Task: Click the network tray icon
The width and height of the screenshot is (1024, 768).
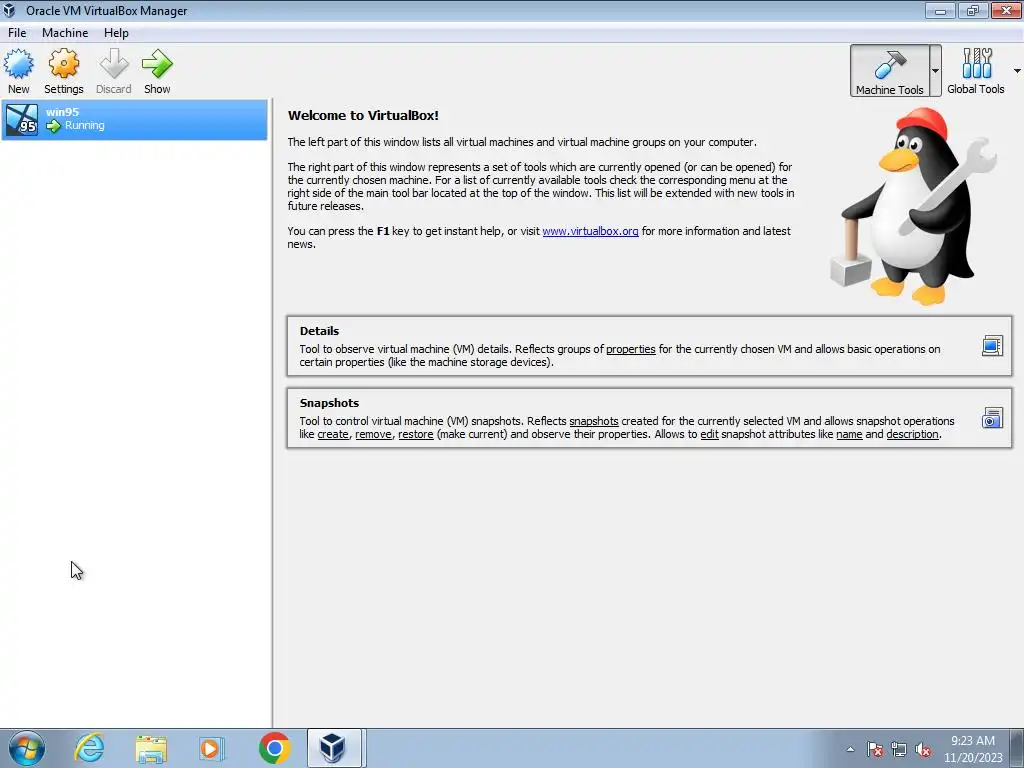Action: pos(899,749)
